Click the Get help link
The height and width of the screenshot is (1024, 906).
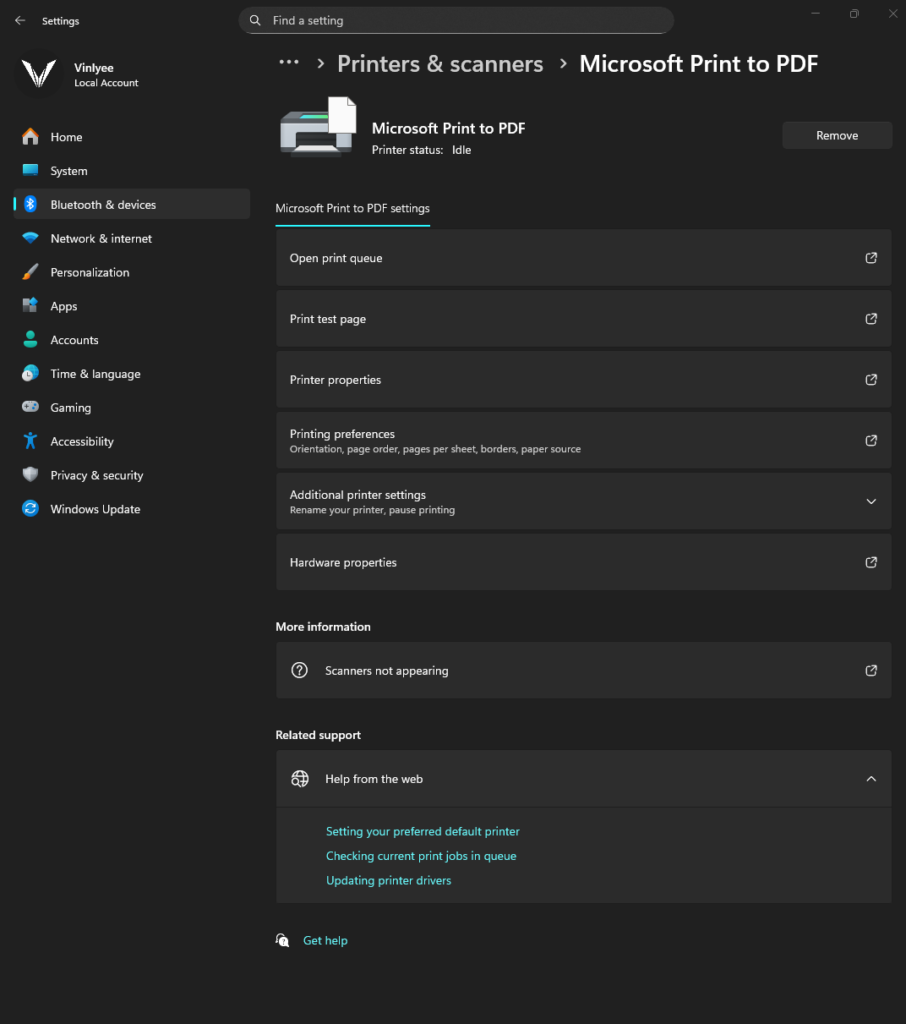[x=325, y=941]
